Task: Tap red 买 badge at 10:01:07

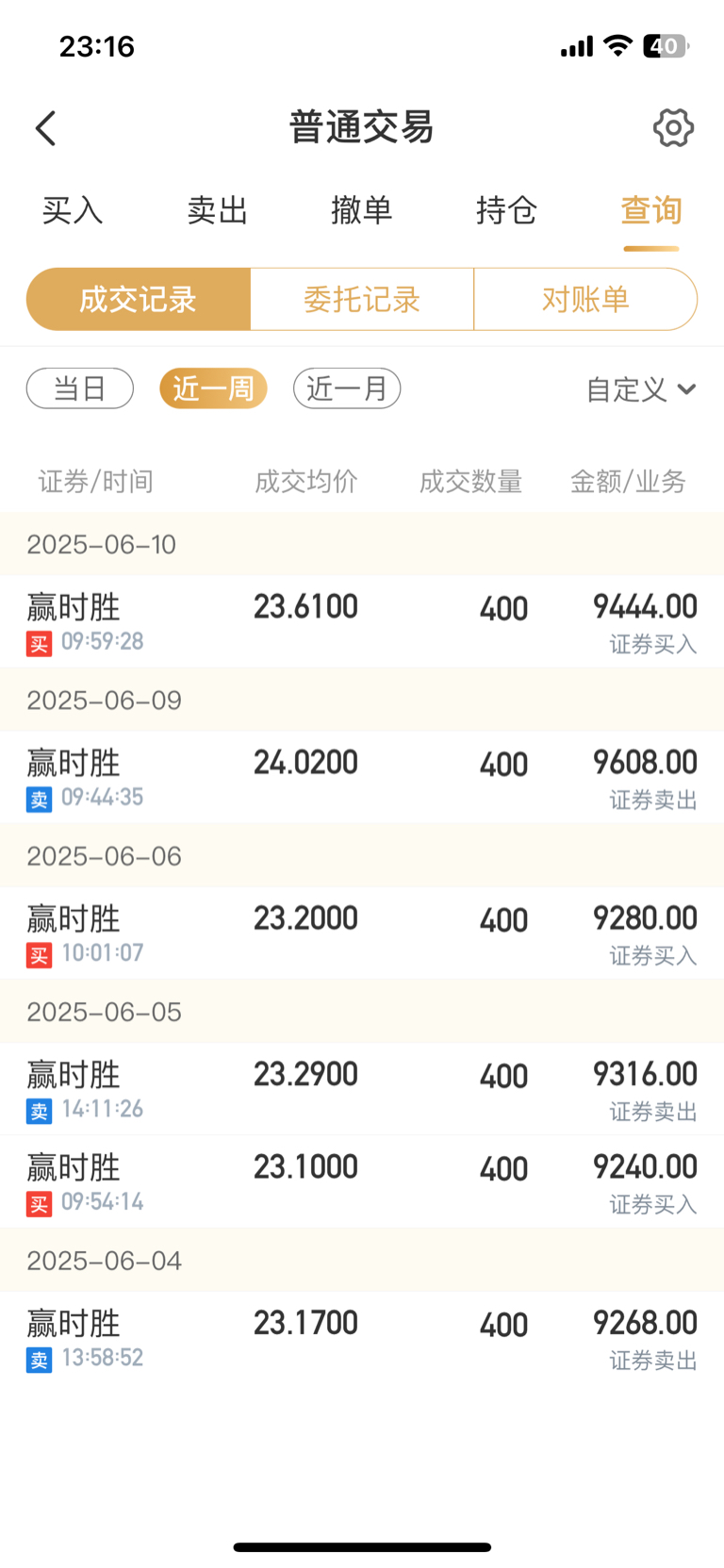Action: click(39, 955)
